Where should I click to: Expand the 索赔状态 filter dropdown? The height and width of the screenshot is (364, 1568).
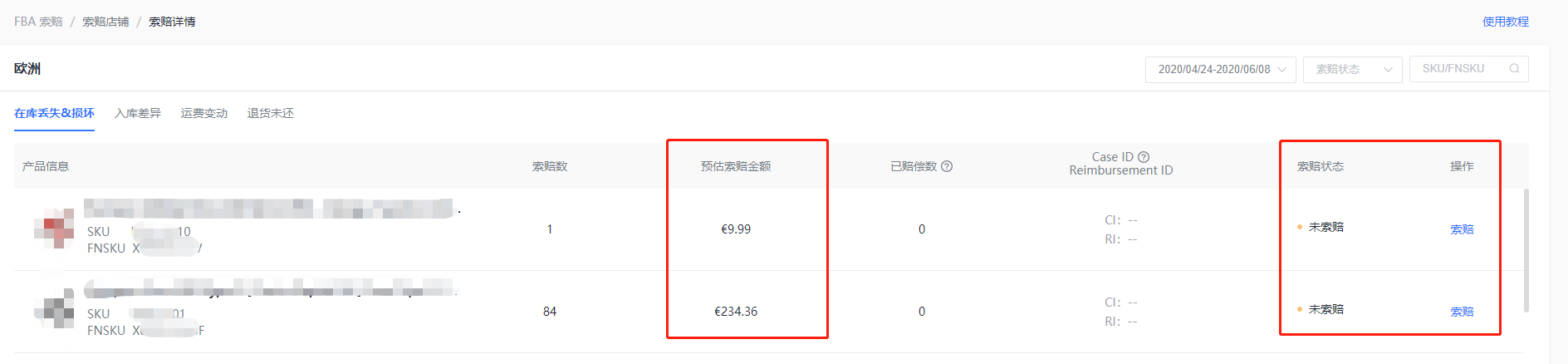tap(1352, 69)
